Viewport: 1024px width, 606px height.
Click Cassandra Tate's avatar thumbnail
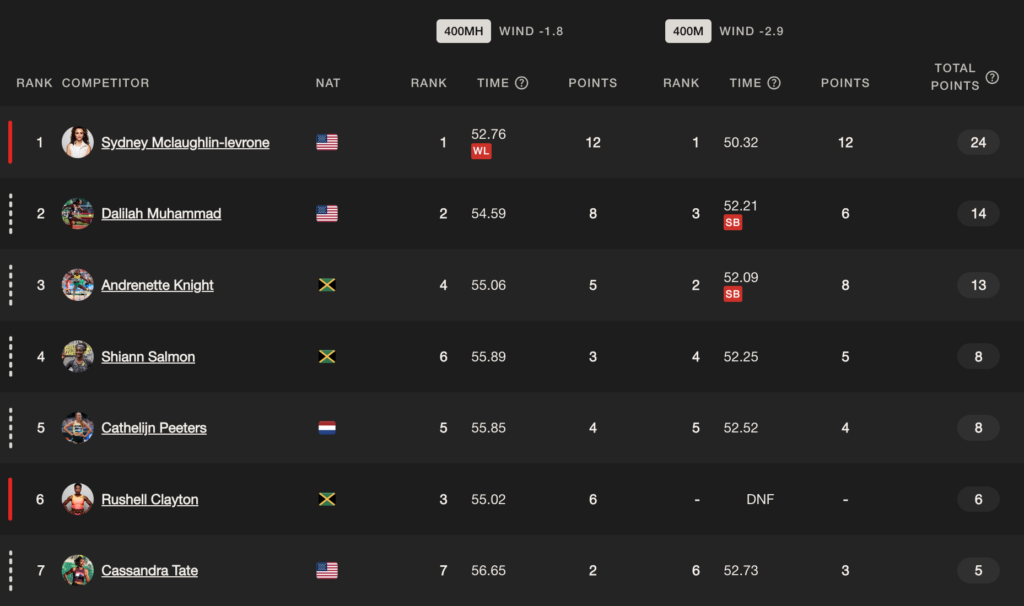pyautogui.click(x=78, y=570)
